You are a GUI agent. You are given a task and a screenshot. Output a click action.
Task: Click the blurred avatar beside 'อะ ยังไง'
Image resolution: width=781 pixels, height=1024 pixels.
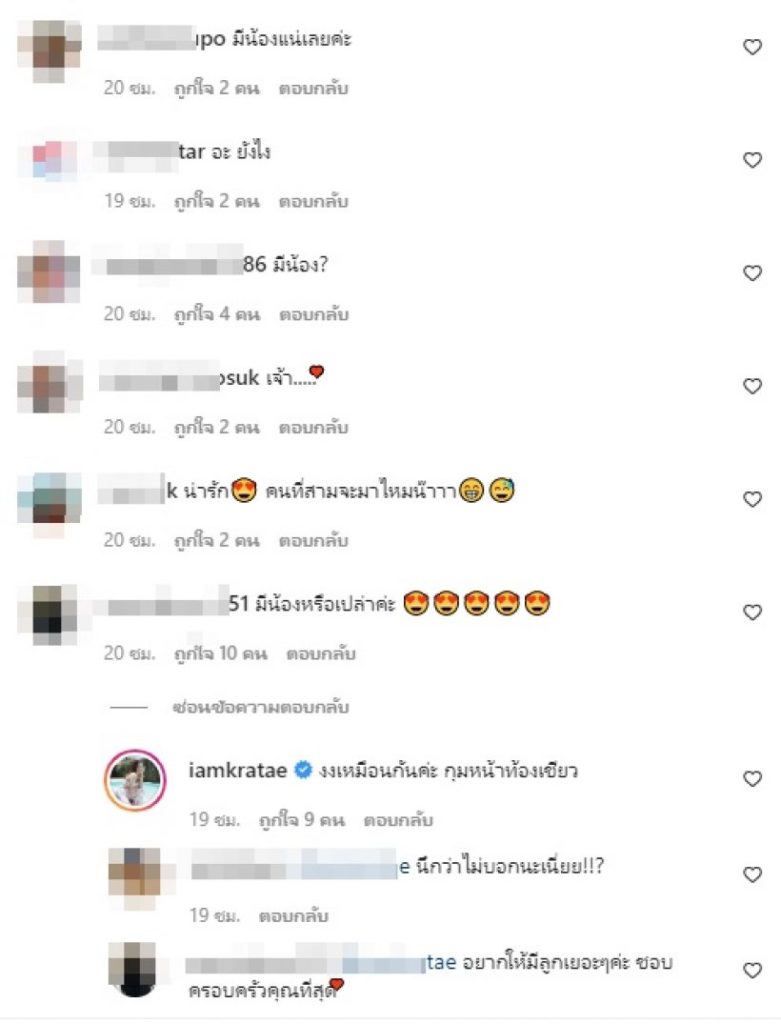49,160
